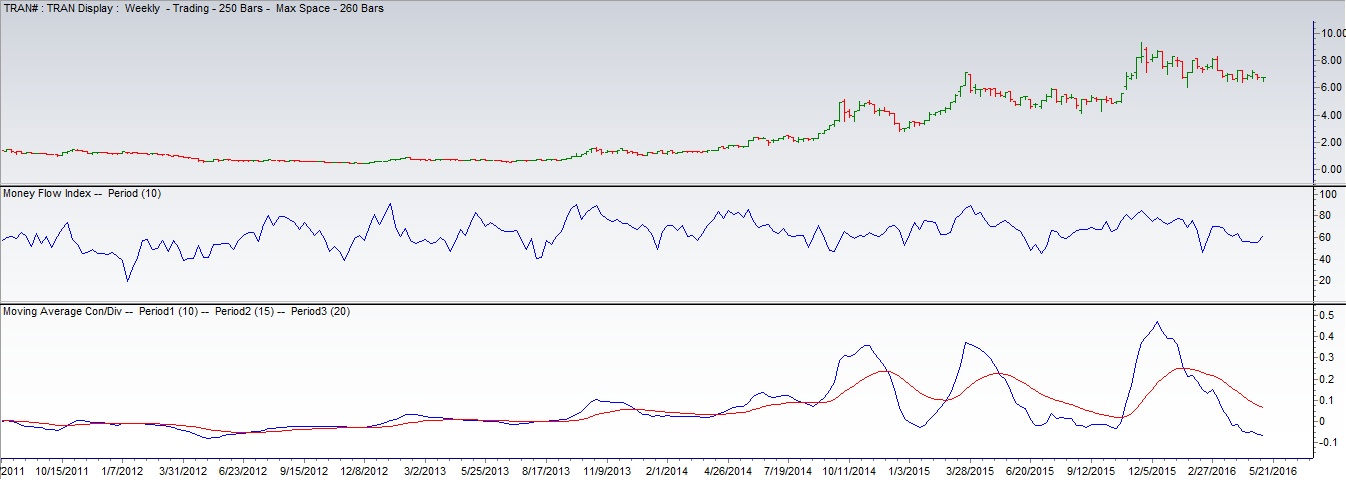
Task: Select the Money Flow Index Period (10) label
Action: click(82, 192)
